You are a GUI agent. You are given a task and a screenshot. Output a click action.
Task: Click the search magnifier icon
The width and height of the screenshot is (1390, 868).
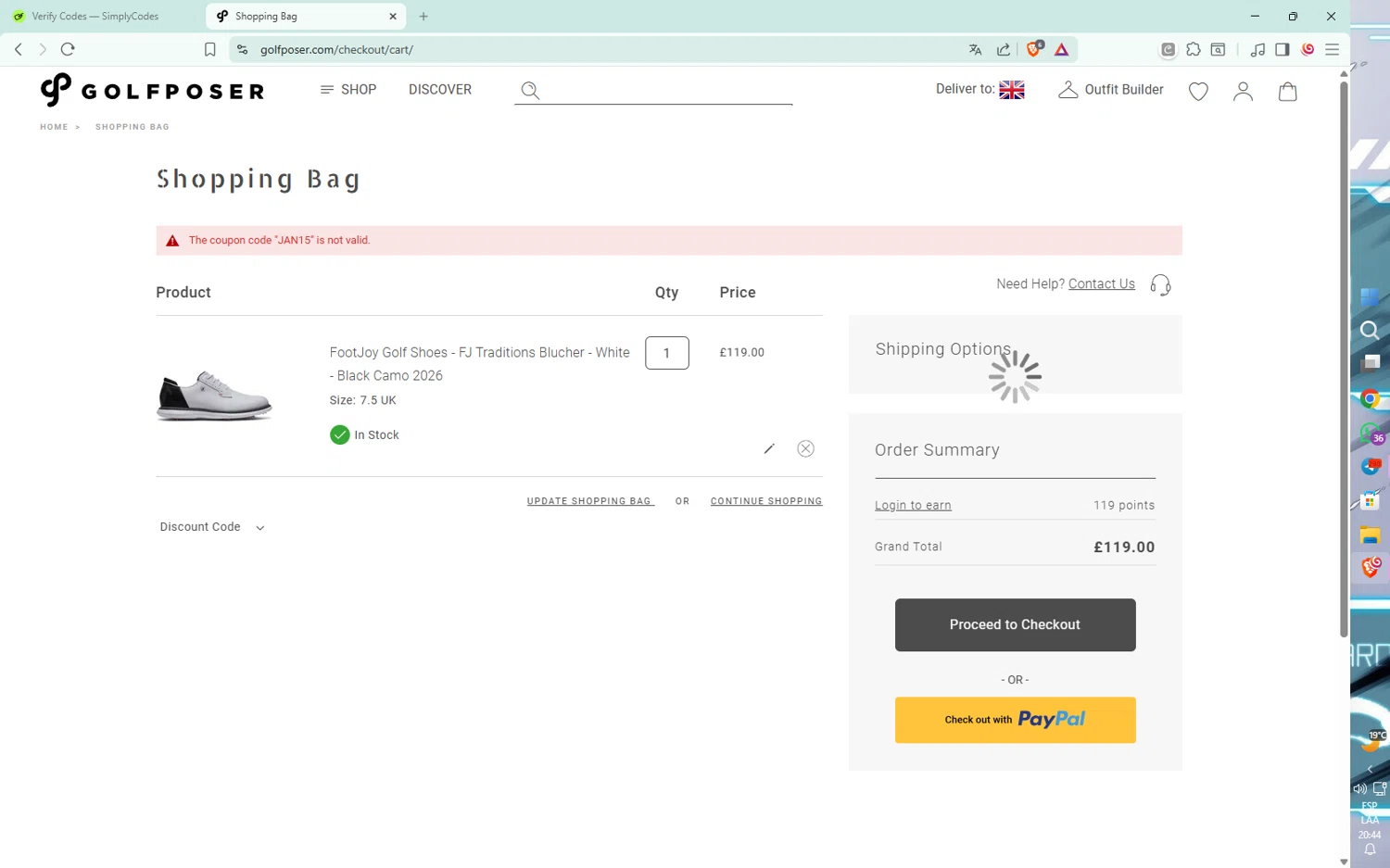[530, 90]
